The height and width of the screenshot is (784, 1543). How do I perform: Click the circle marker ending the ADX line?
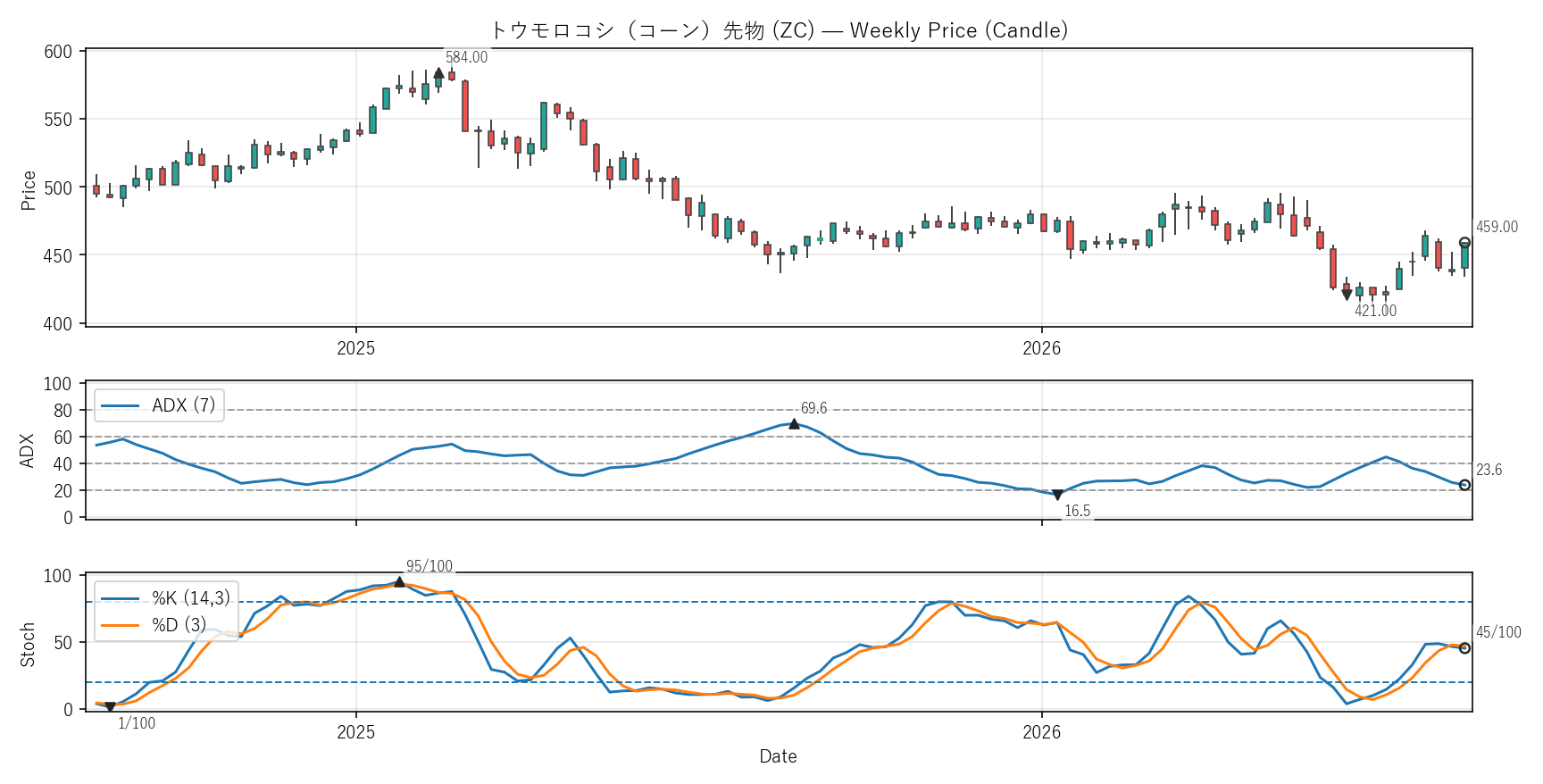point(1464,485)
